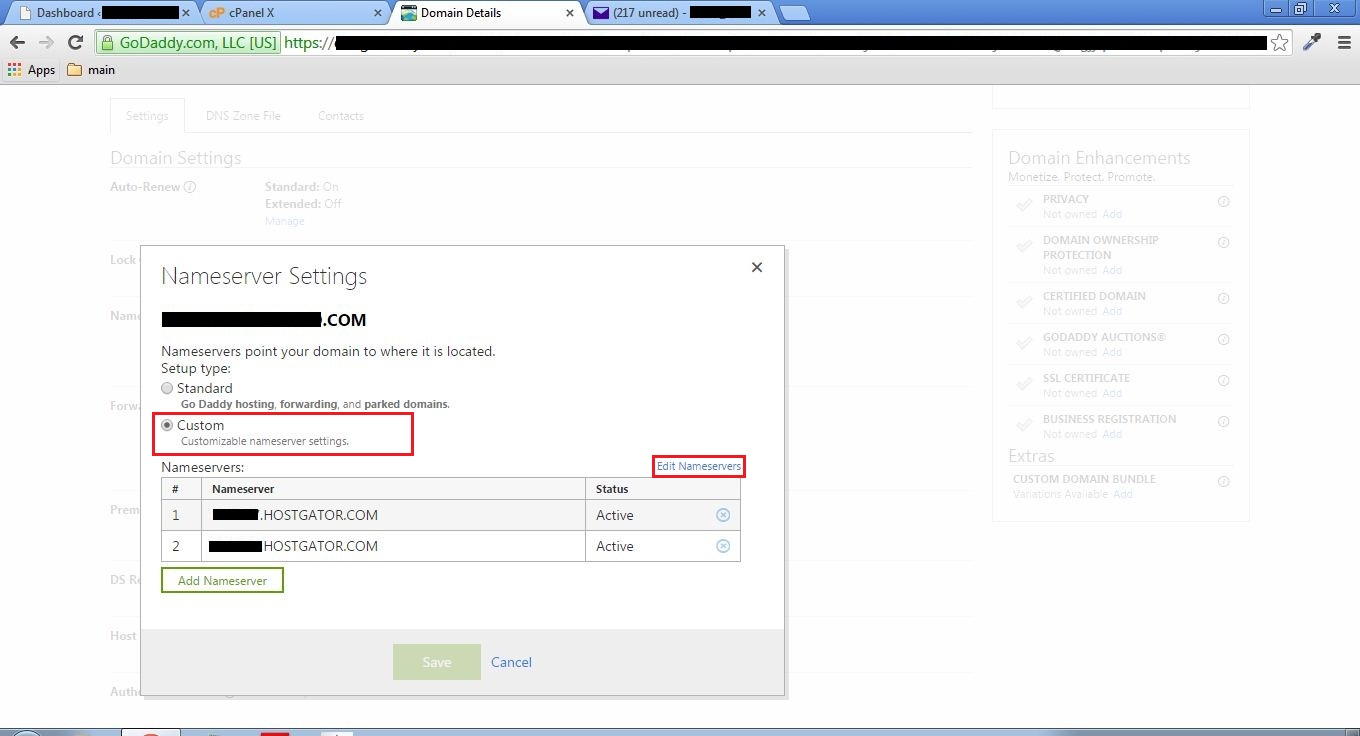Click the BUSINESS REGISTRATION info icon
The height and width of the screenshot is (736, 1360).
1223,421
